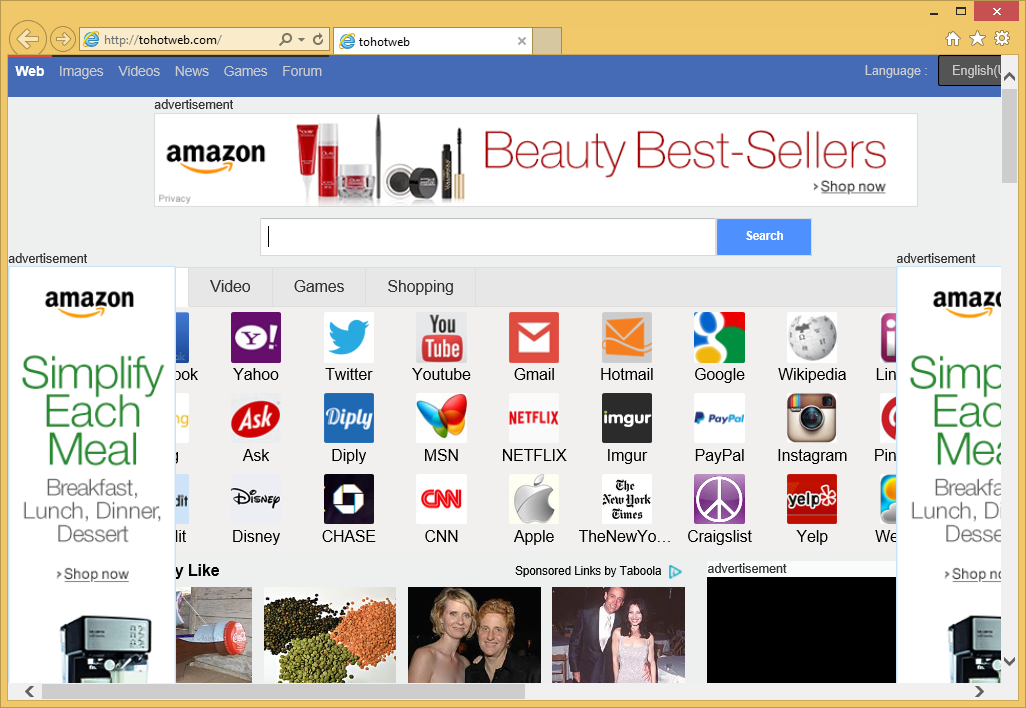The image size is (1026, 708).
Task: Click Shop now in the left Amazon ad
Action: point(96,574)
